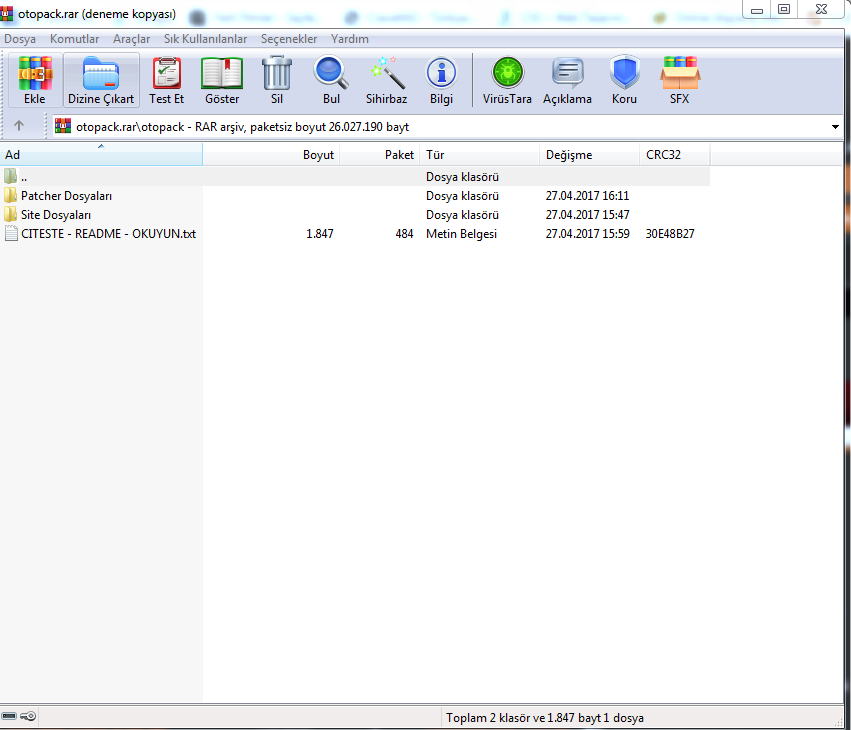This screenshot has width=851, height=730.
Task: Click the key password icon in status bar
Action: (28, 716)
